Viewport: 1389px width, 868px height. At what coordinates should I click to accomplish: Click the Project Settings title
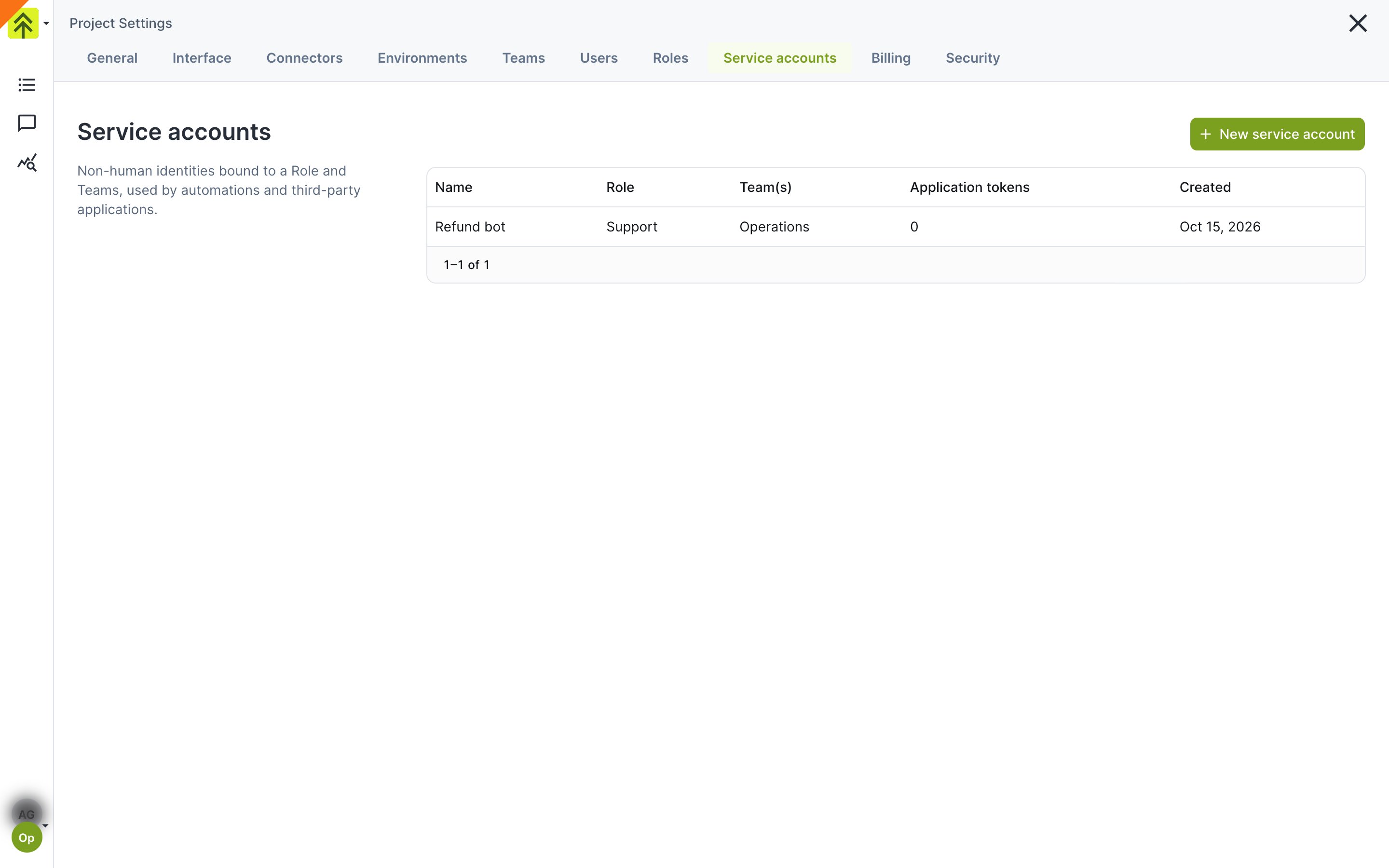(121, 24)
